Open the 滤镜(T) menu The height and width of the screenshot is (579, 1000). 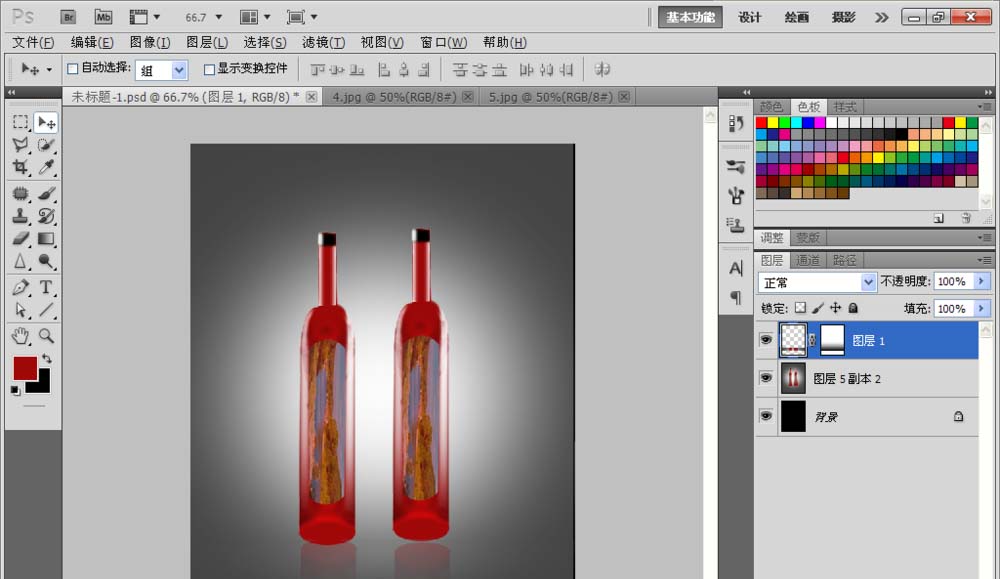click(323, 42)
